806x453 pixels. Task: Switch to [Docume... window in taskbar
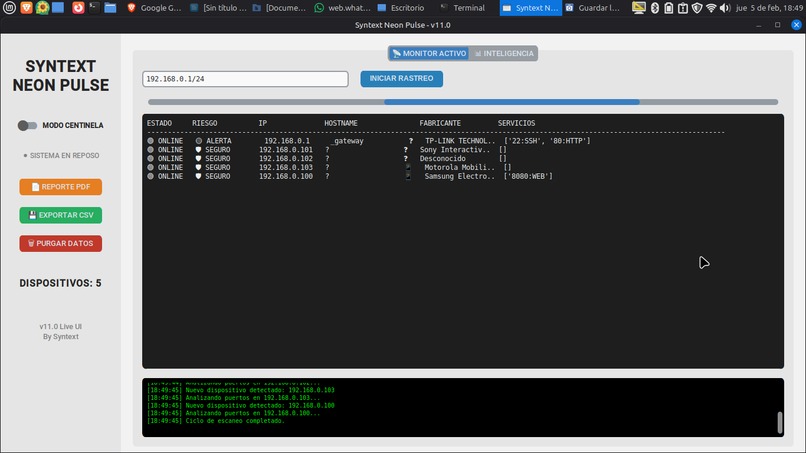coord(280,8)
